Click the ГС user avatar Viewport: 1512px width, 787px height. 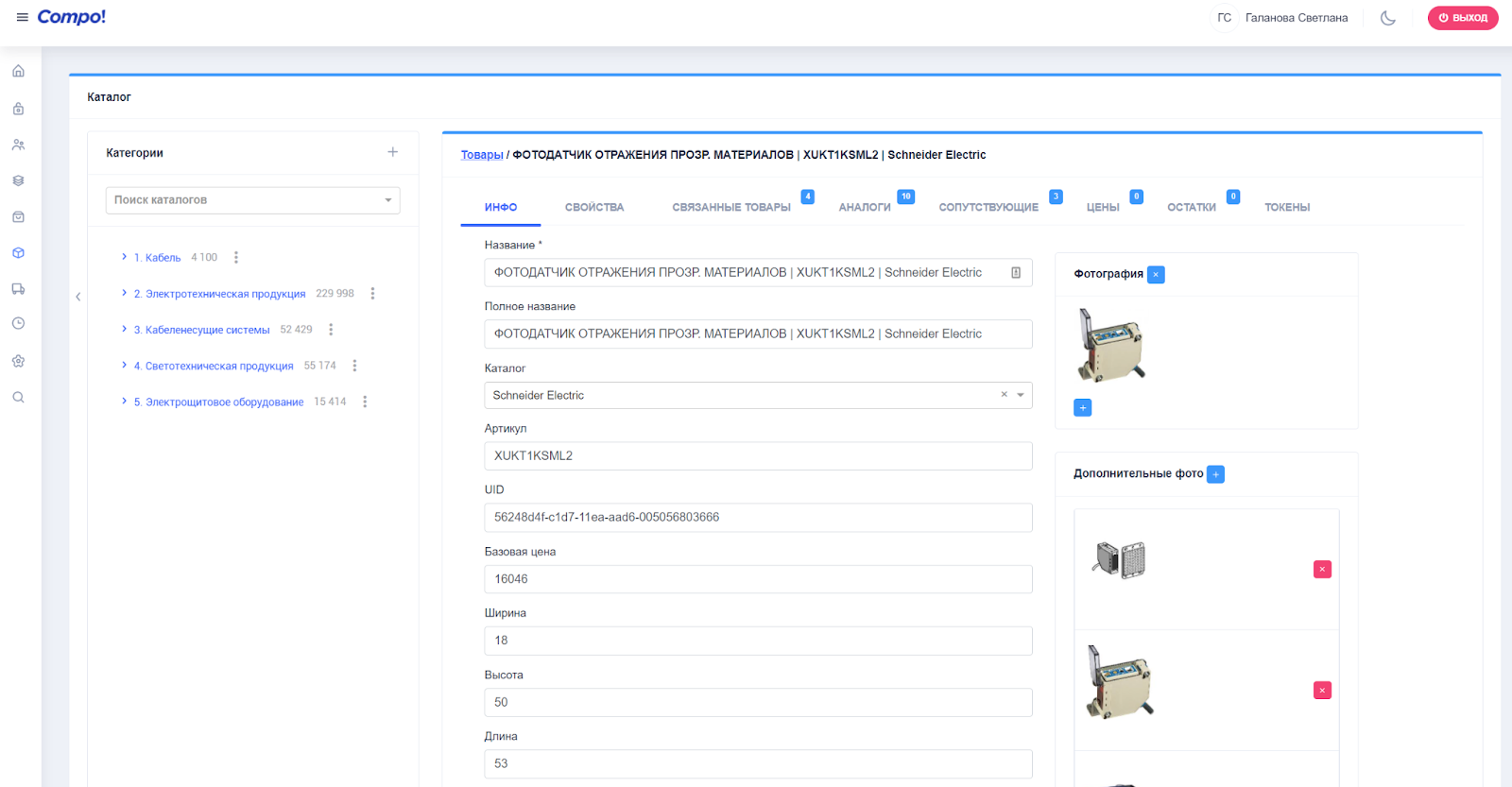1224,18
